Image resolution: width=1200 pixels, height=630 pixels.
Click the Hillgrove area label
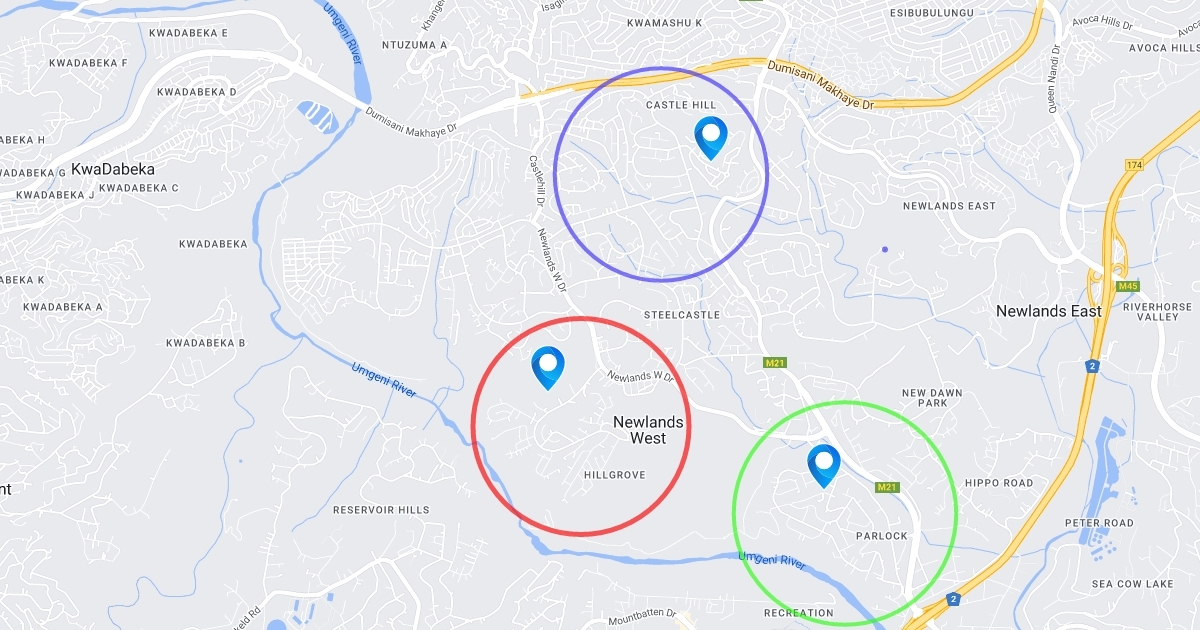tap(614, 475)
